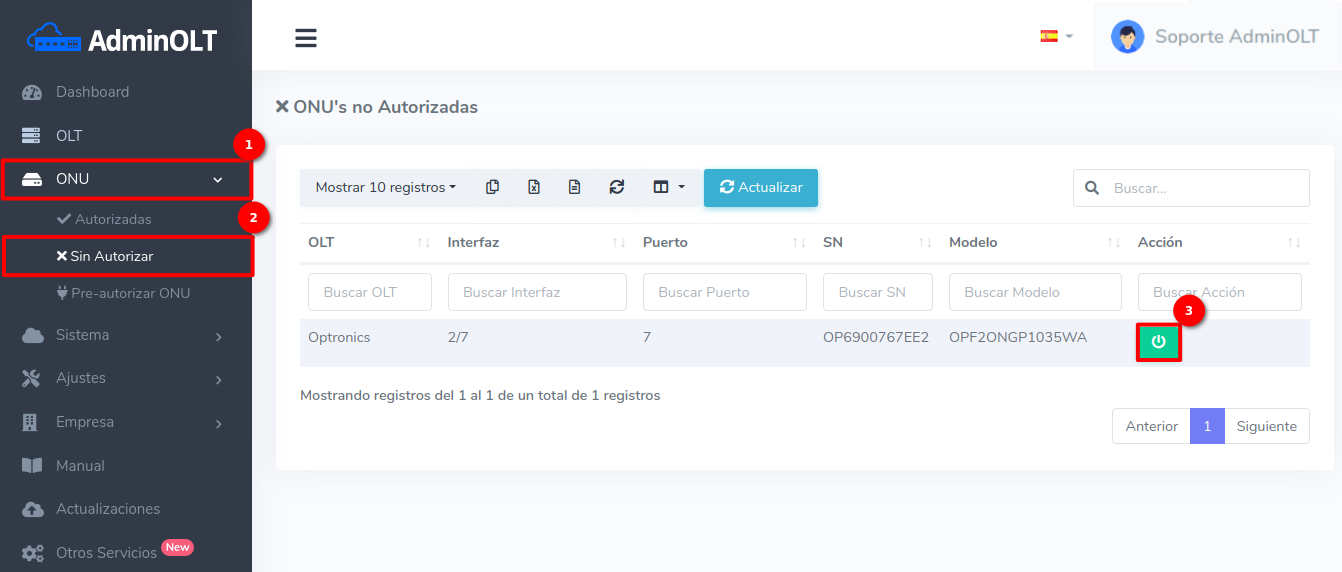Viewport: 1342px width, 572px height.
Task: Go to Autorizadas ONU submenu item
Action: point(112,219)
